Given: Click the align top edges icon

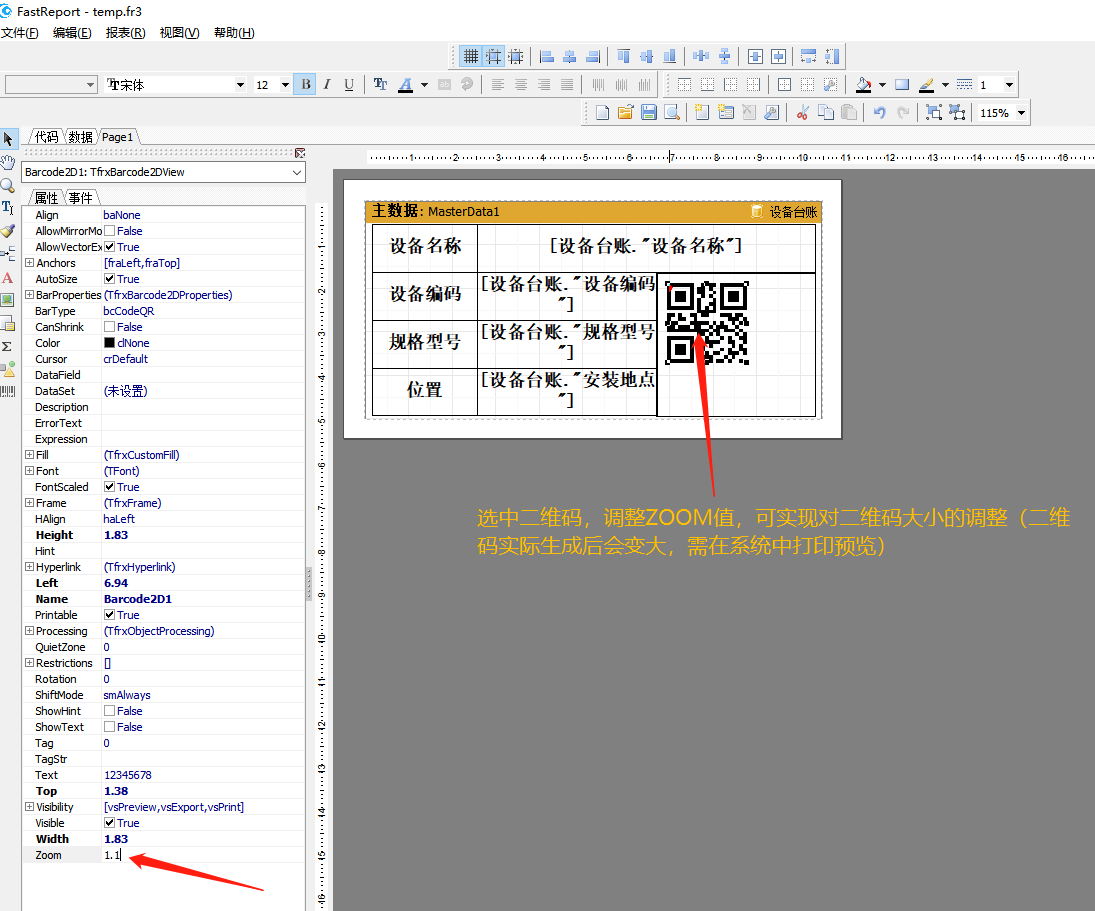Looking at the screenshot, I should [x=624, y=57].
